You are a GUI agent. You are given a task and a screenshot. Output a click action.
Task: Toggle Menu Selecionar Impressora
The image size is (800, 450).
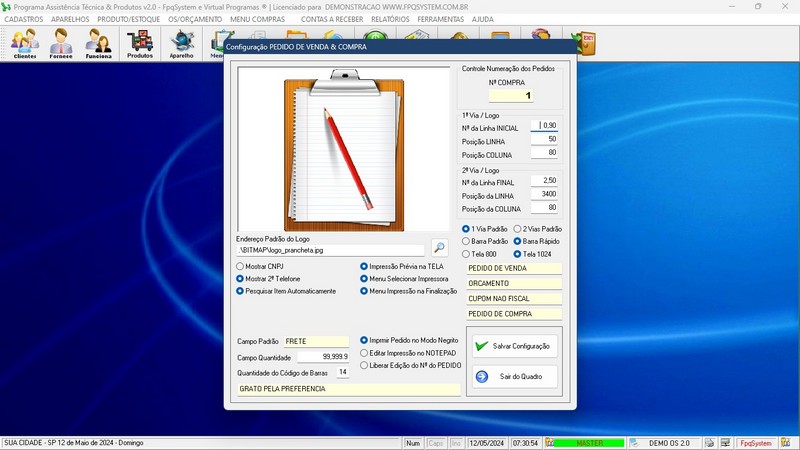tap(404, 279)
